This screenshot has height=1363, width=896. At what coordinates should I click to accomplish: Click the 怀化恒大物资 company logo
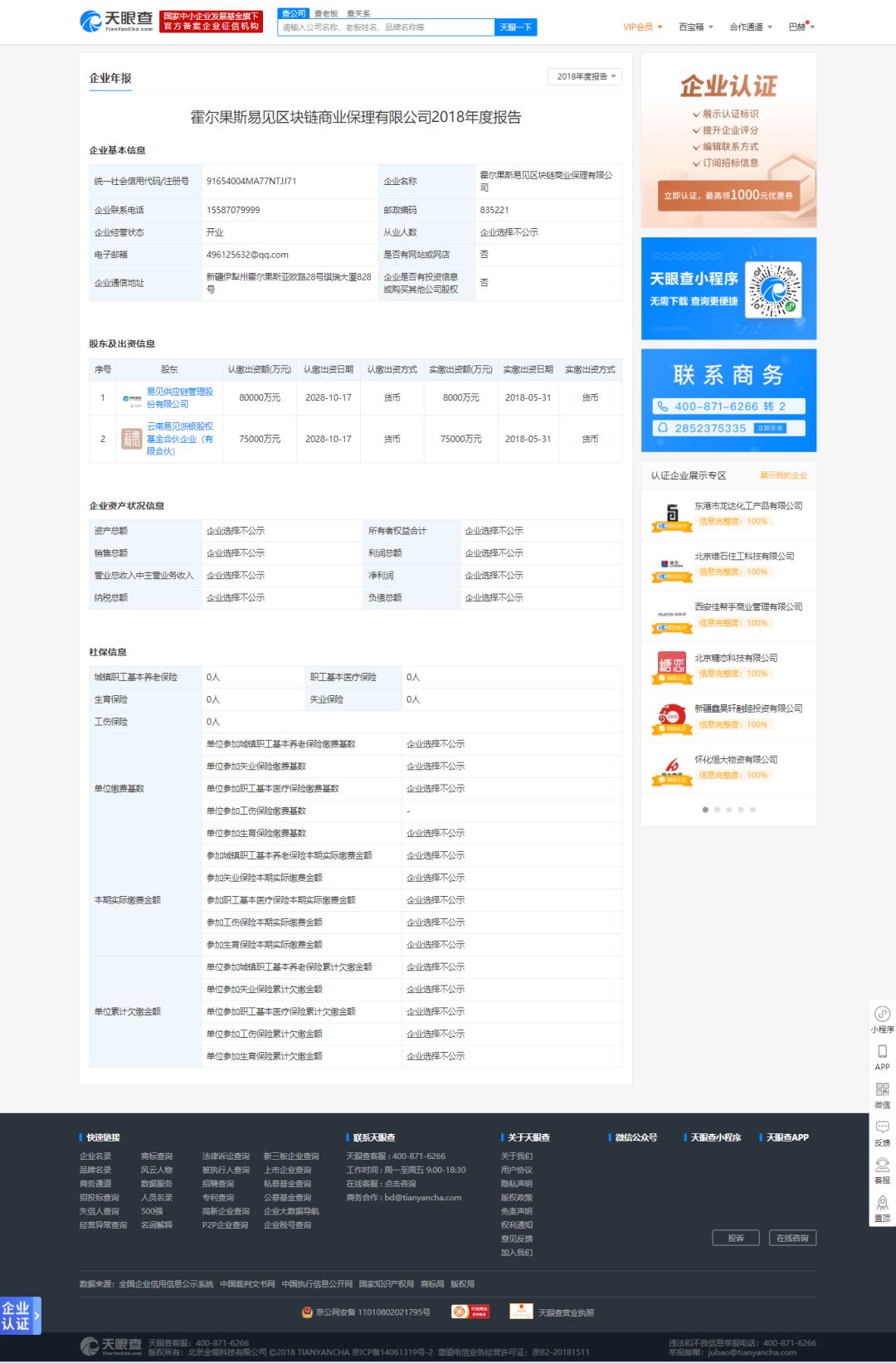point(672,770)
